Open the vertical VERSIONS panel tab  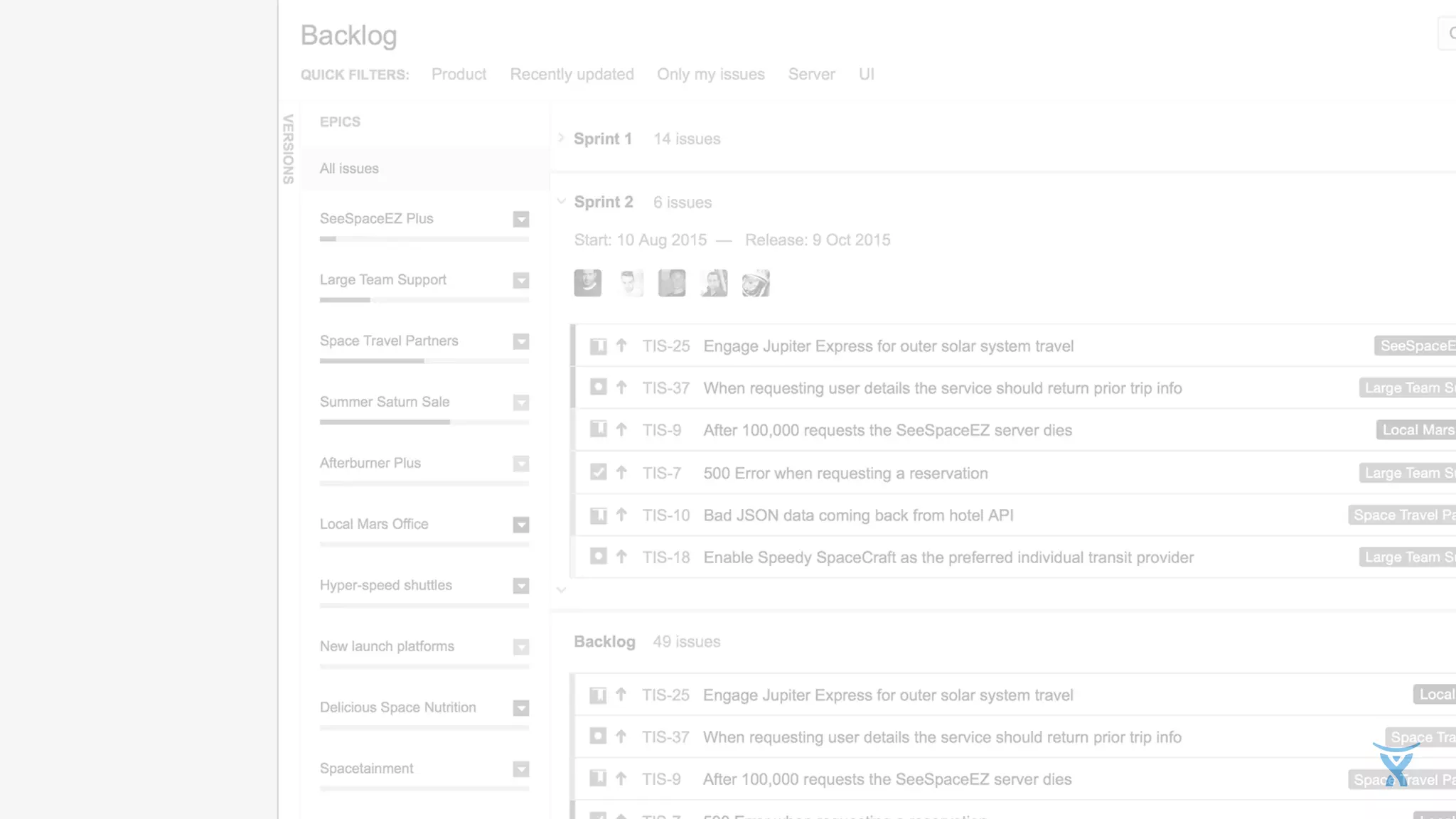tap(288, 149)
